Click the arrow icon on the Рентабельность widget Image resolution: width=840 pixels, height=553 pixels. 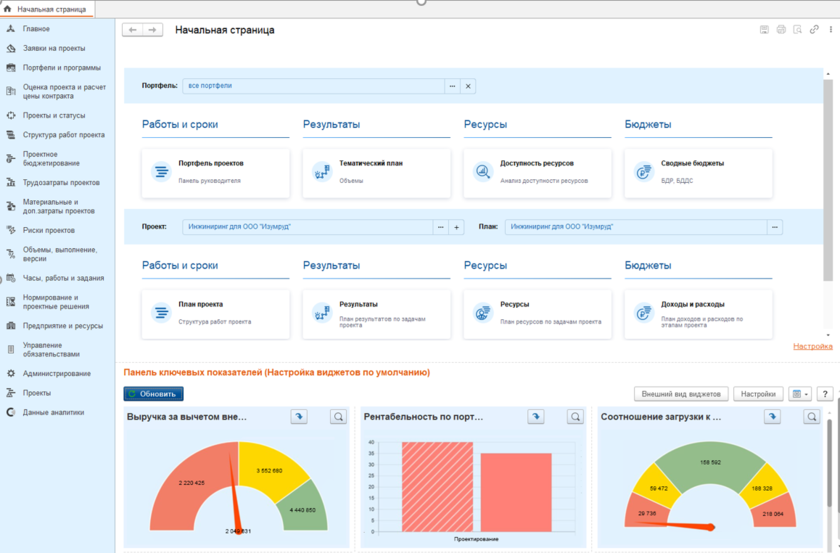click(x=536, y=417)
